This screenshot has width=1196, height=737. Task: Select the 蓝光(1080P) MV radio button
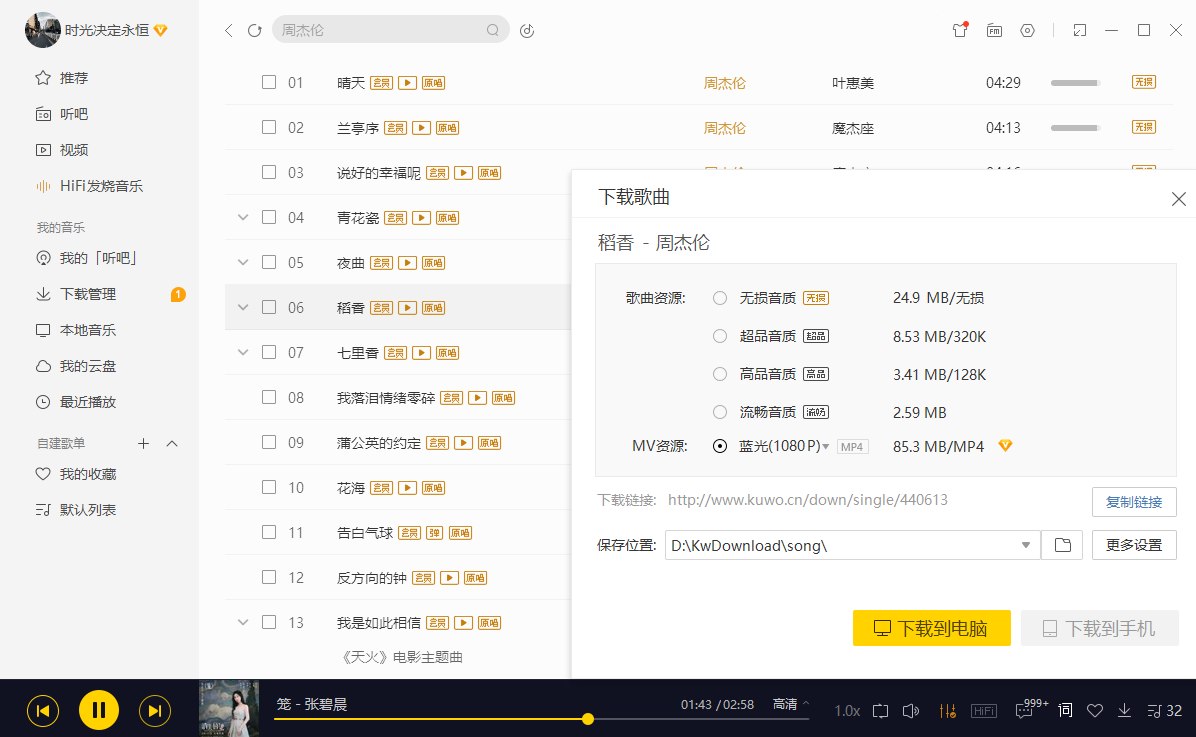point(719,446)
